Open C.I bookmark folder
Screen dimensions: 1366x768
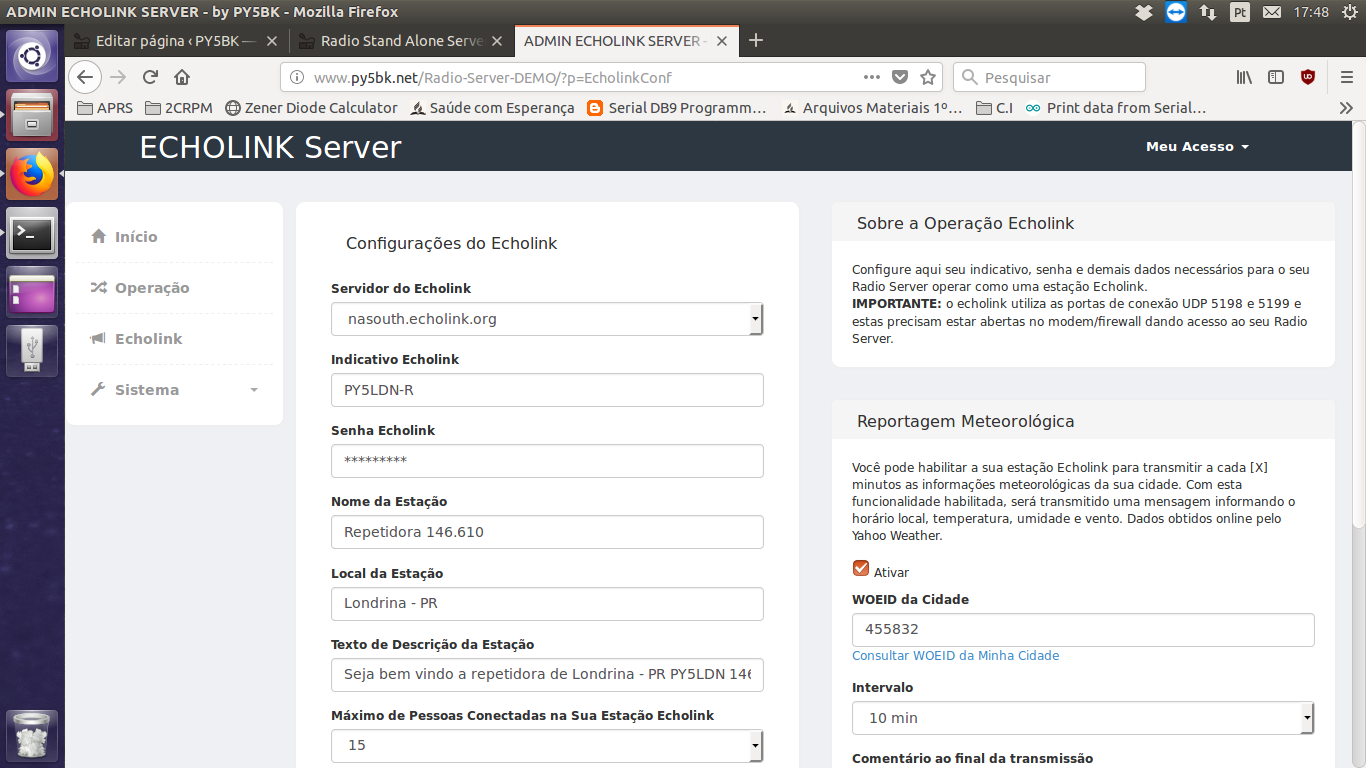(x=995, y=107)
